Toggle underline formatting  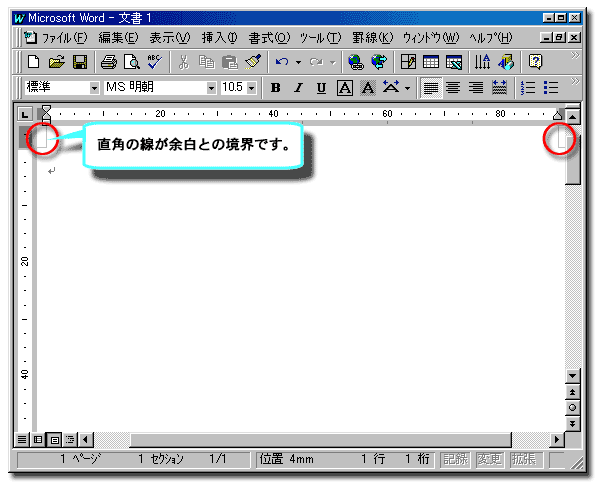[321, 88]
